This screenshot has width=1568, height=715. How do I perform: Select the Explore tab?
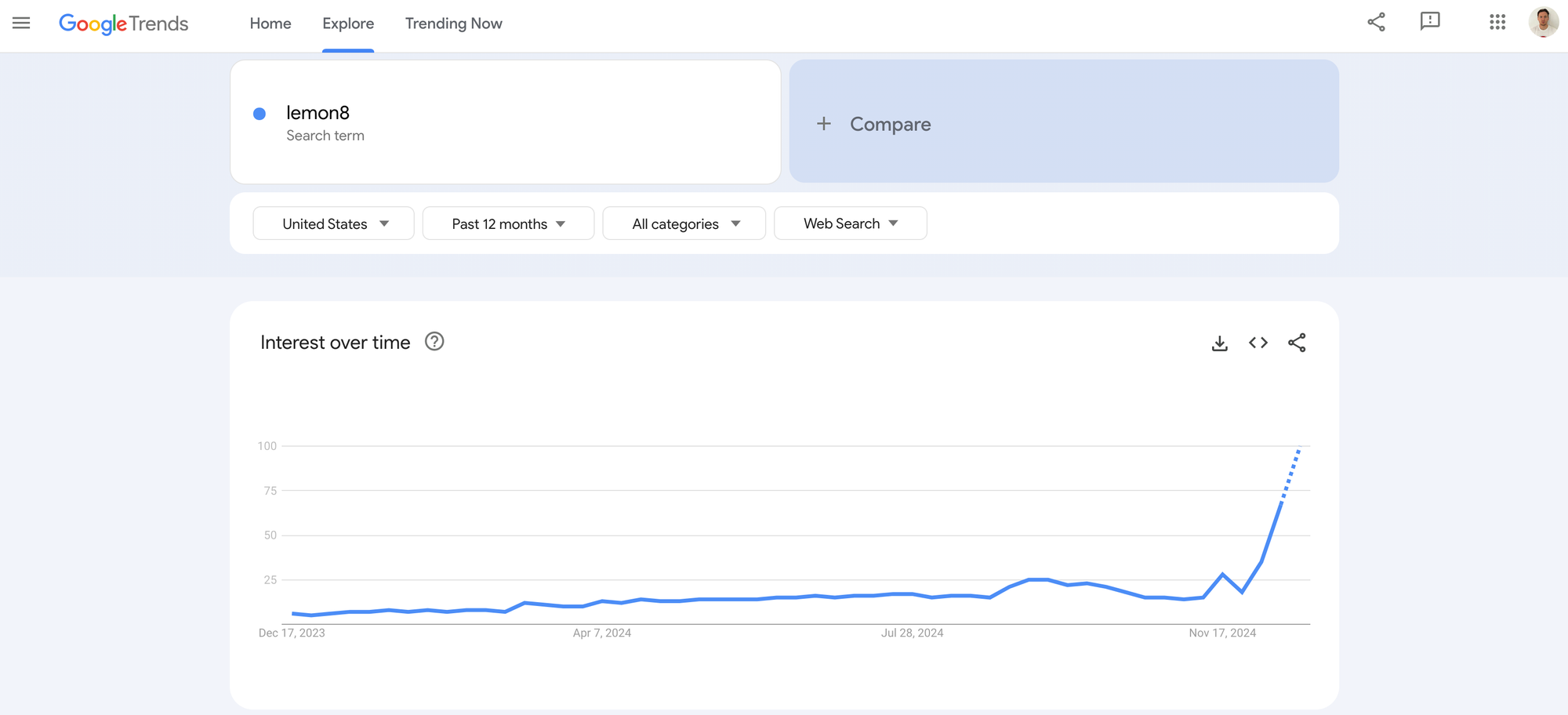(x=348, y=24)
